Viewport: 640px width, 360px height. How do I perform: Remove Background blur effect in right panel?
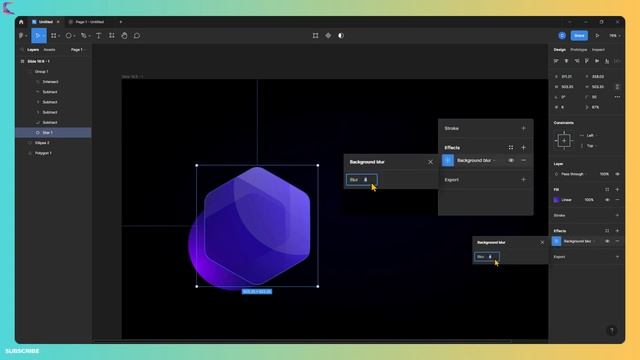617,242
